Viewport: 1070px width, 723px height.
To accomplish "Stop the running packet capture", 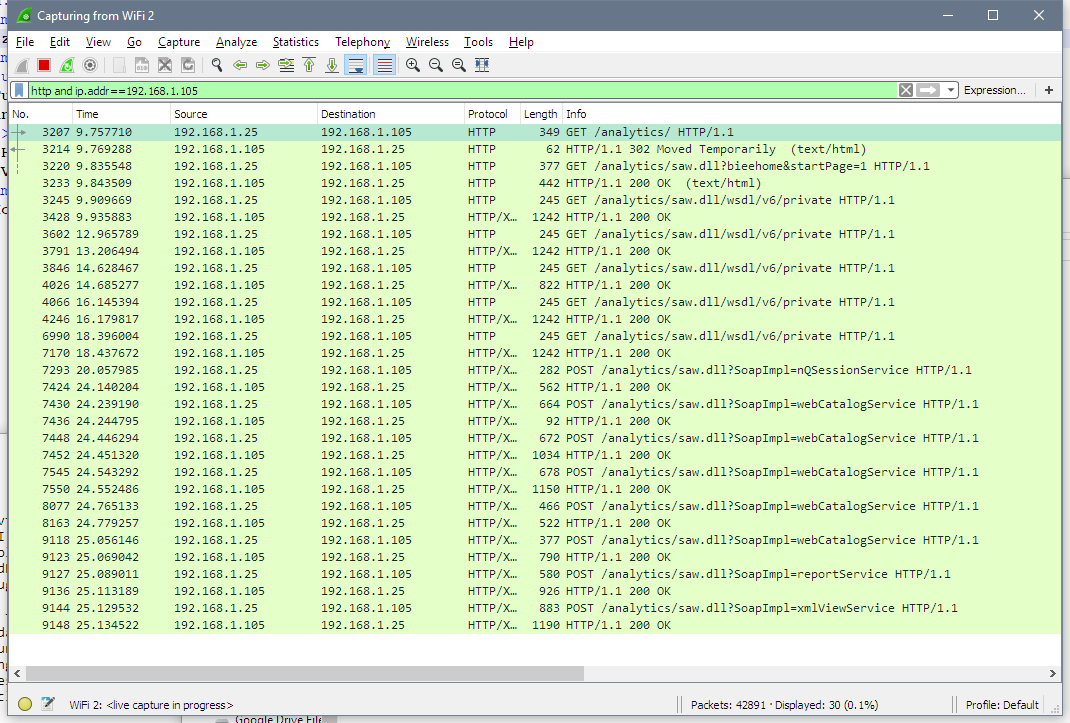I will pos(44,65).
